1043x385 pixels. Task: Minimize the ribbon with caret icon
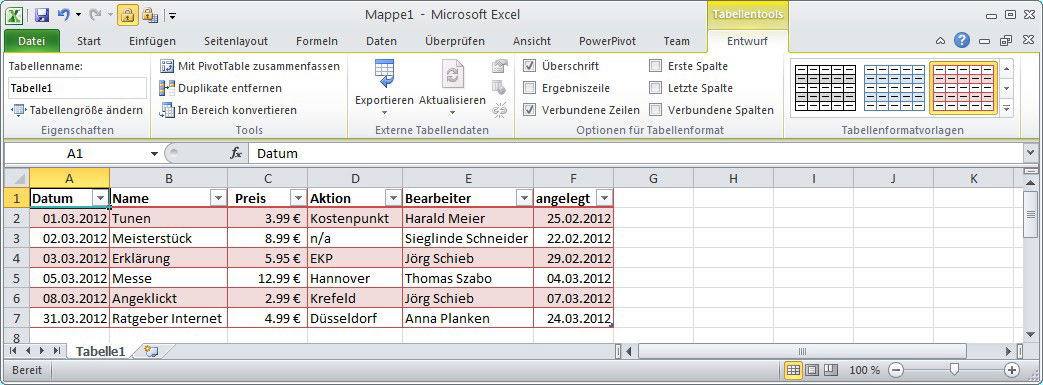[x=940, y=41]
